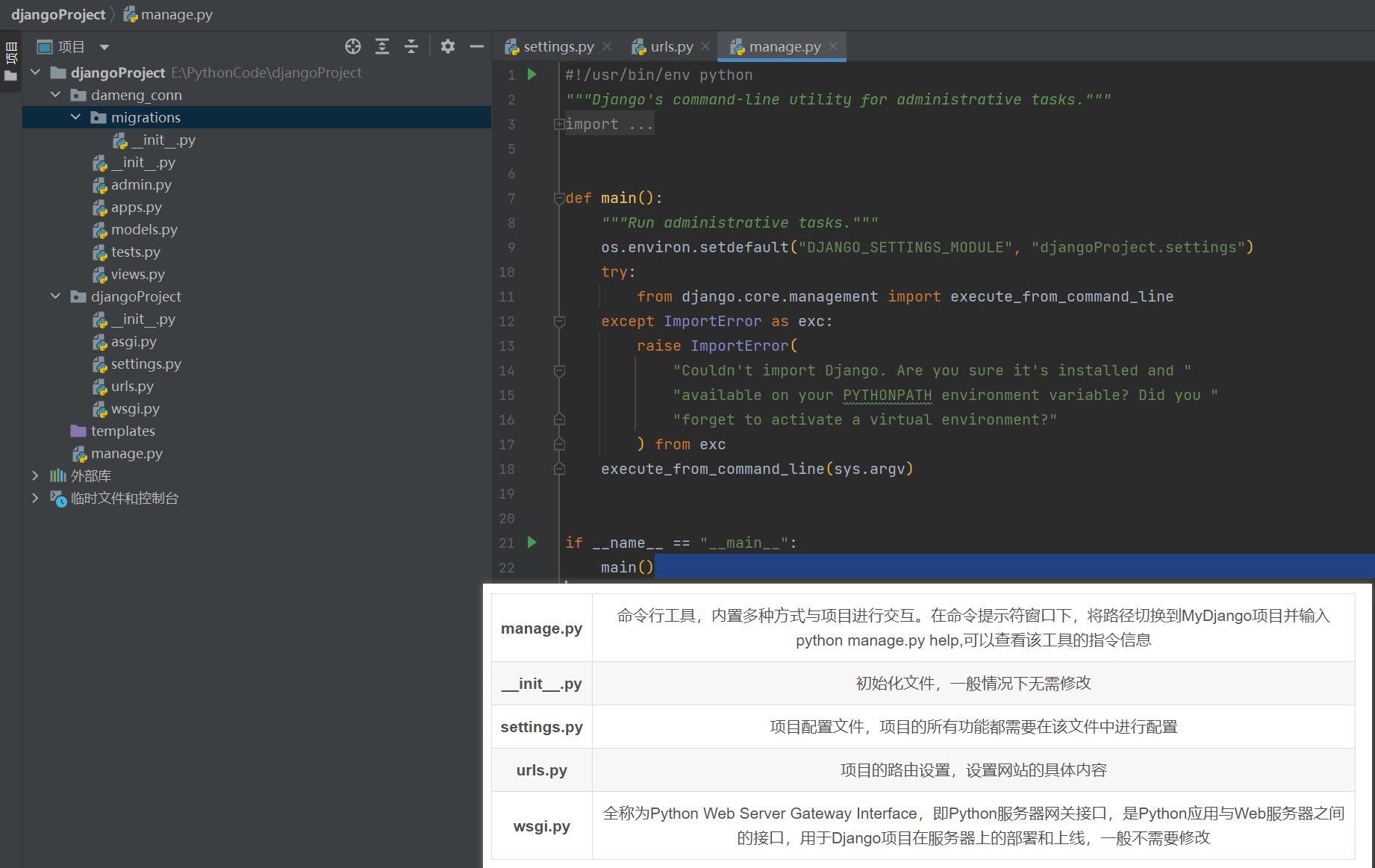Click the collapse all icon in project panel
This screenshot has width=1375, height=868.
click(411, 47)
